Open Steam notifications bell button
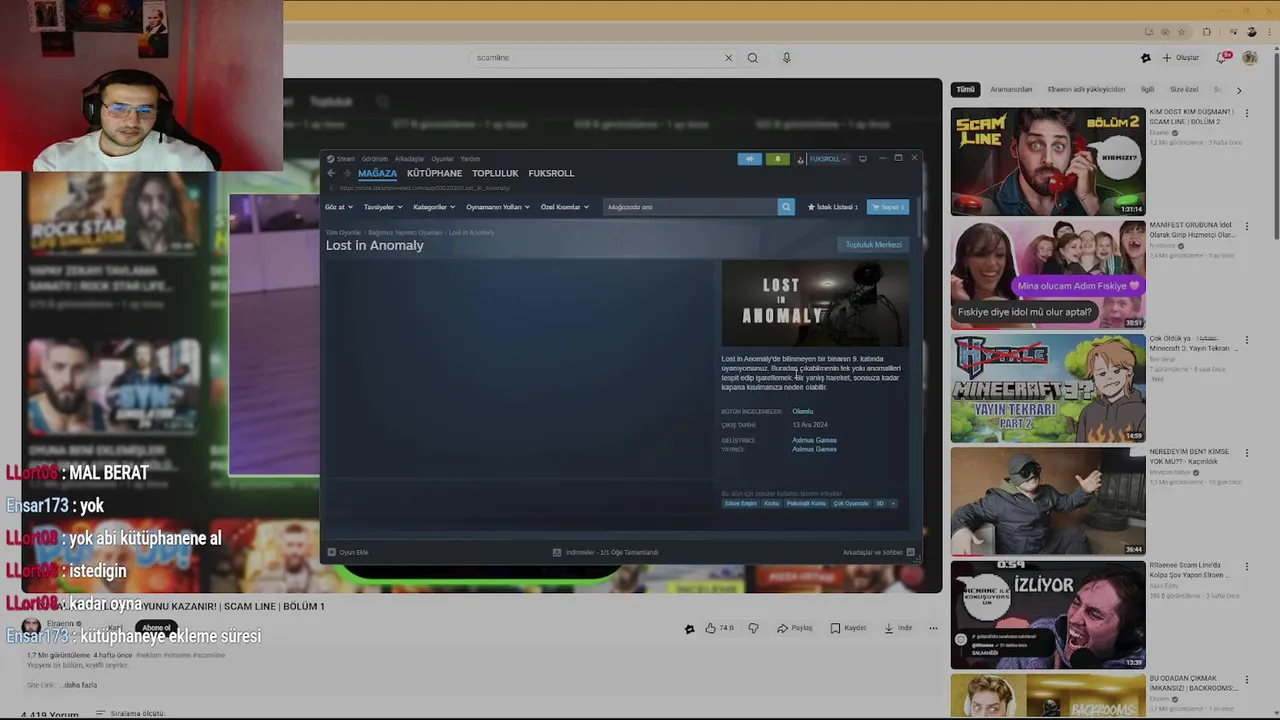The image size is (1280, 720). [777, 159]
